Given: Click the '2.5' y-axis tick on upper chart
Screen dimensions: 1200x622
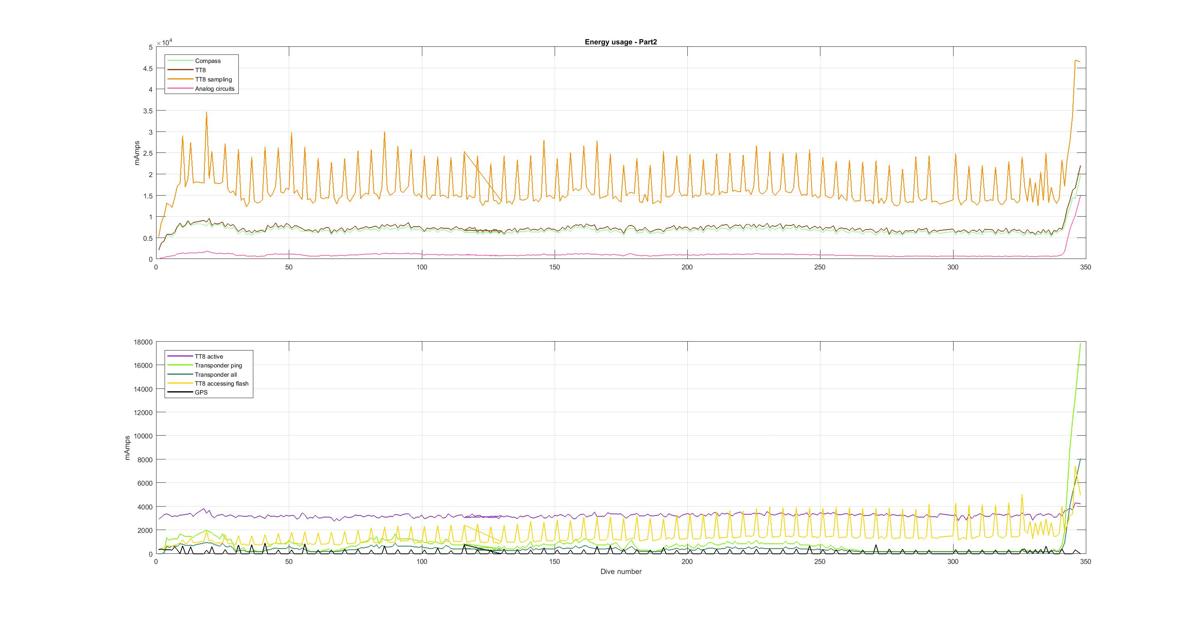Looking at the screenshot, I should point(148,153).
